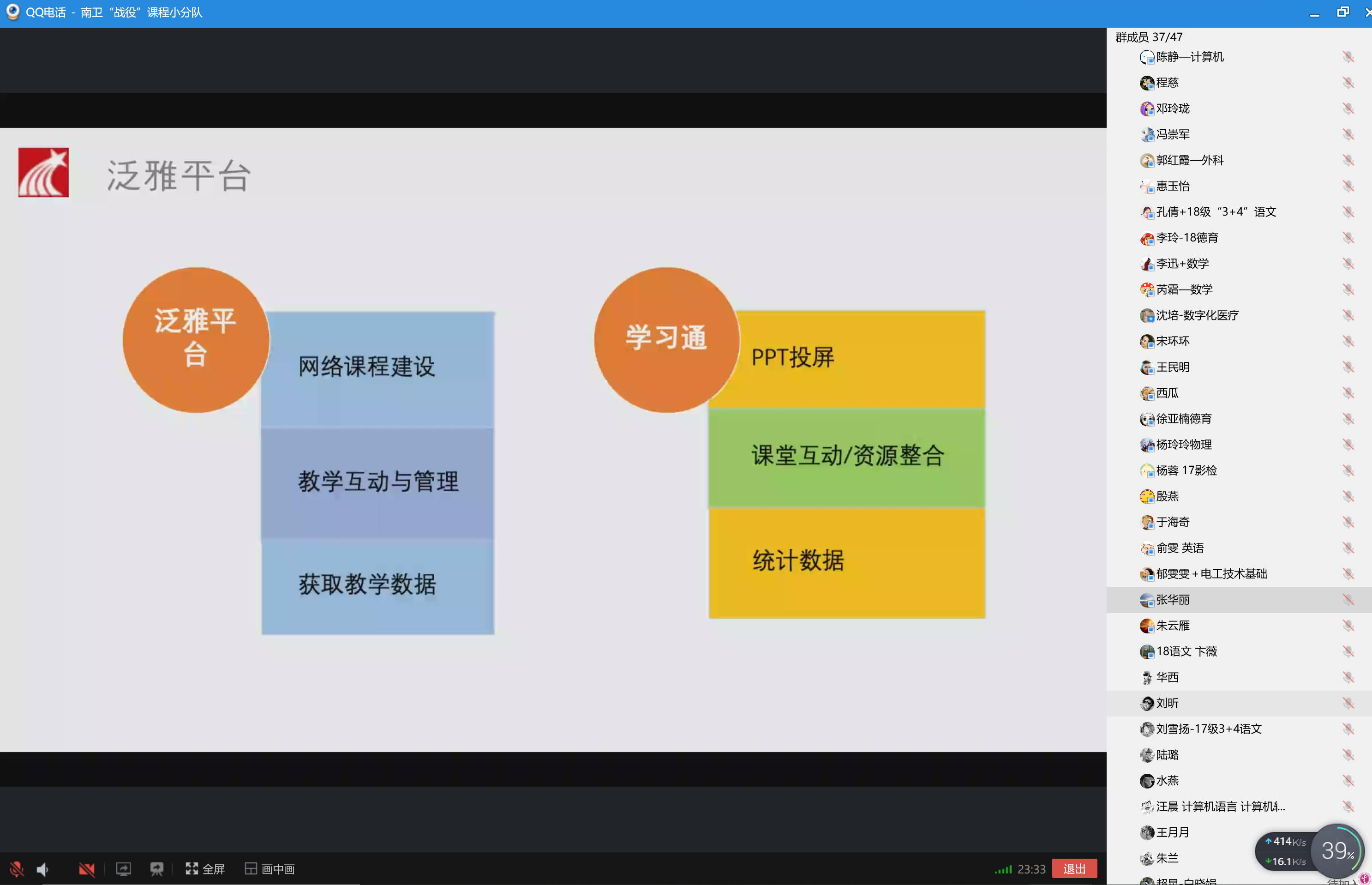Select member 沈培-数字化医疗
This screenshot has width=1372, height=885.
(1239, 315)
